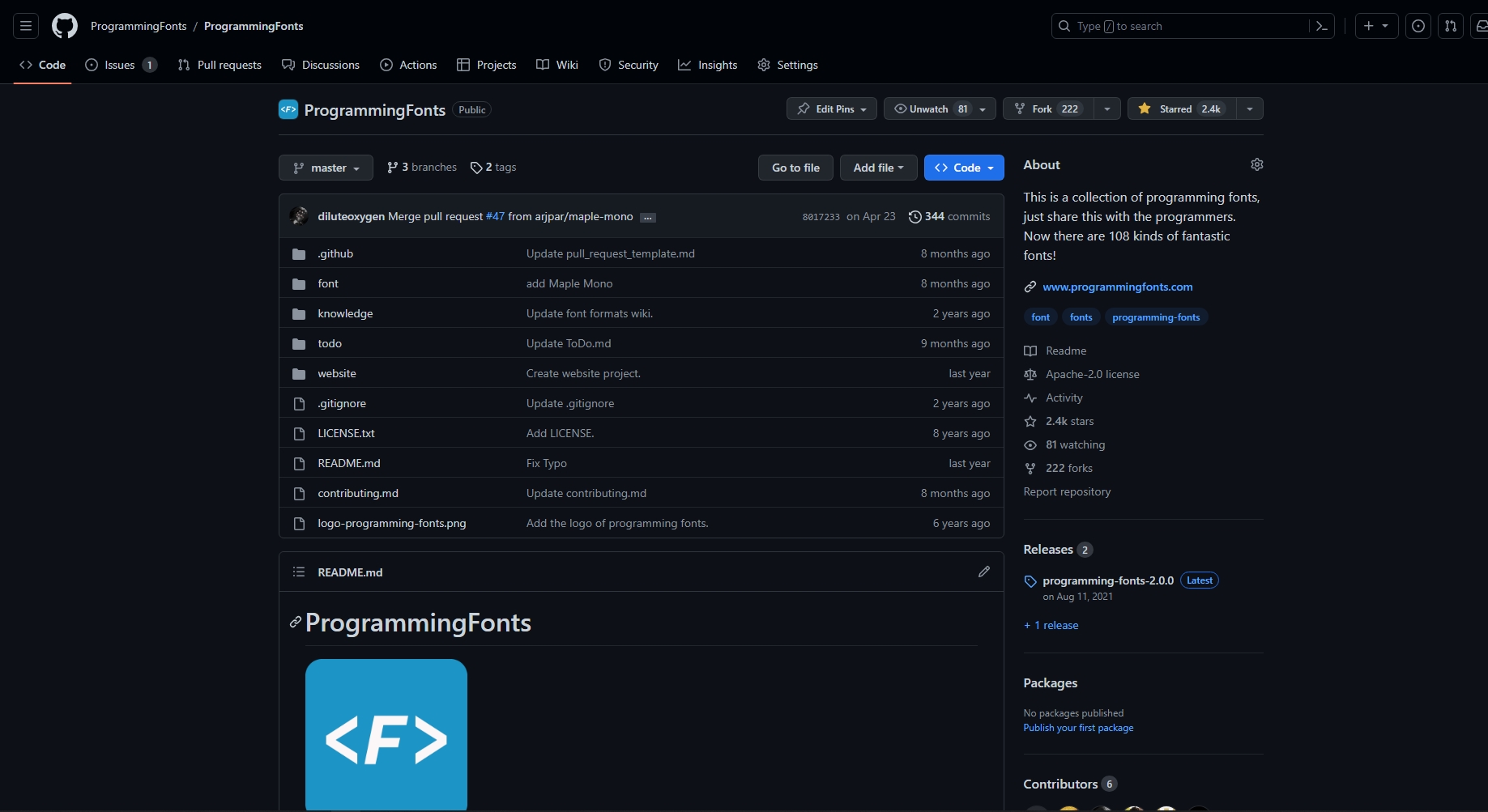Open the Actions tab
Viewport: 1488px width, 812px height.
tap(408, 65)
